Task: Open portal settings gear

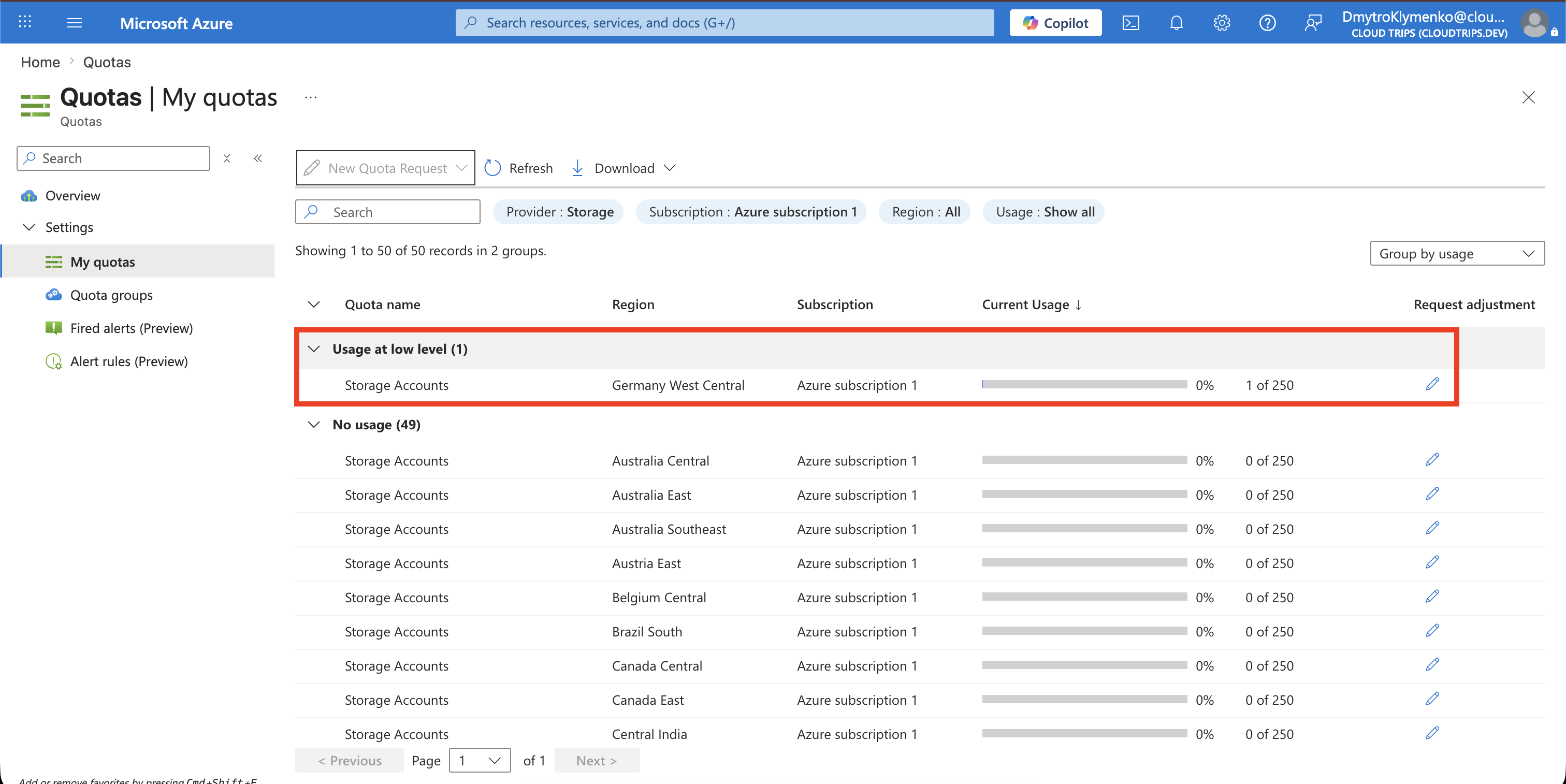Action: [x=1222, y=22]
